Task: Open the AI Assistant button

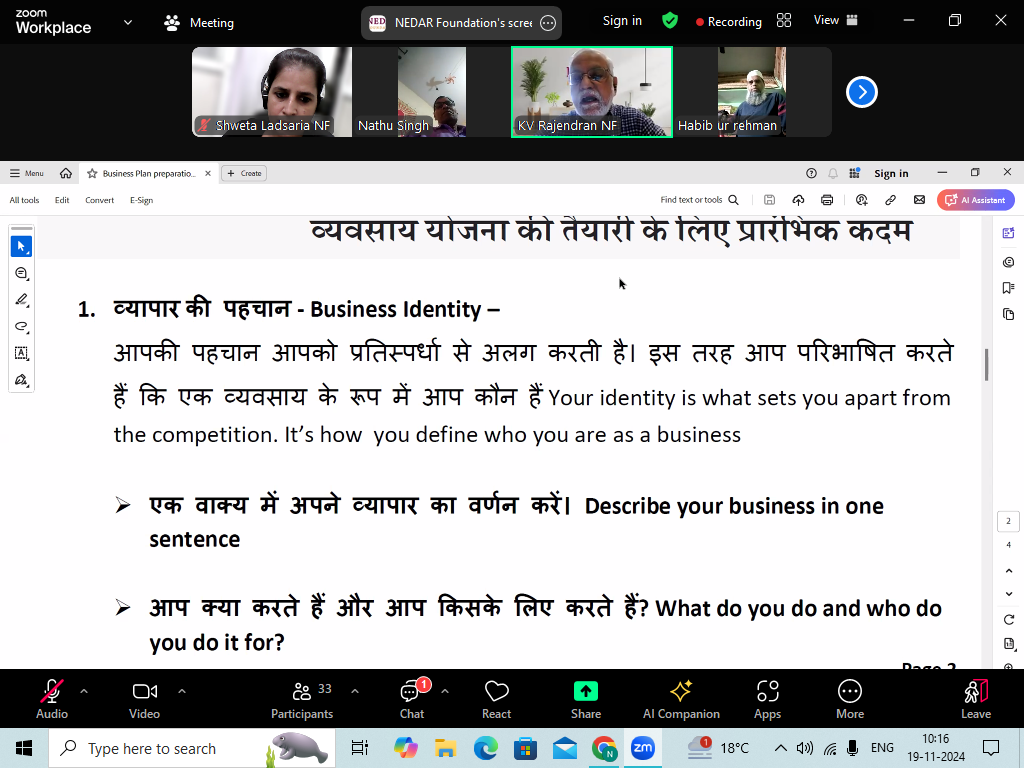Action: click(976, 200)
